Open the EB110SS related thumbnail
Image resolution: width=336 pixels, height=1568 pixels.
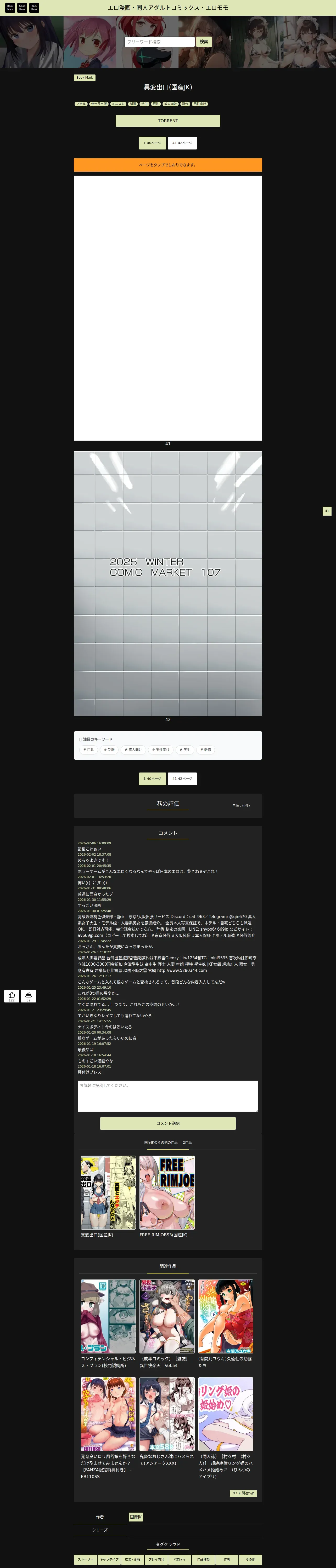[109, 1414]
